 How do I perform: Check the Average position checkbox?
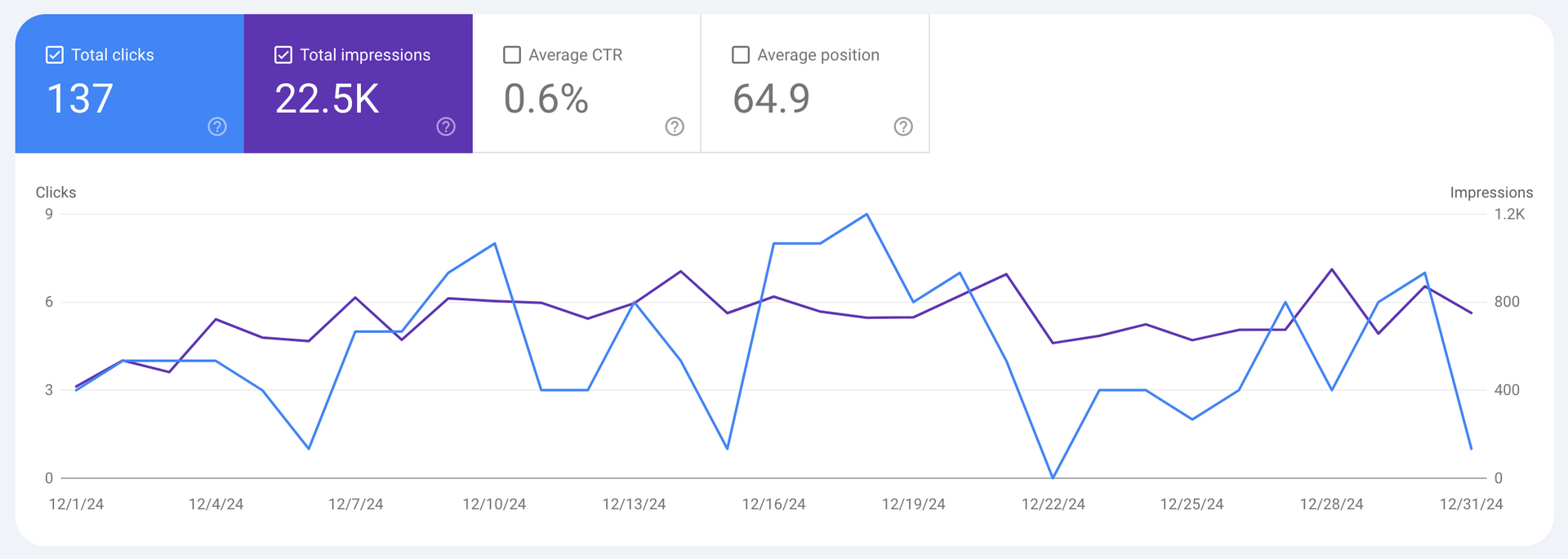click(741, 55)
